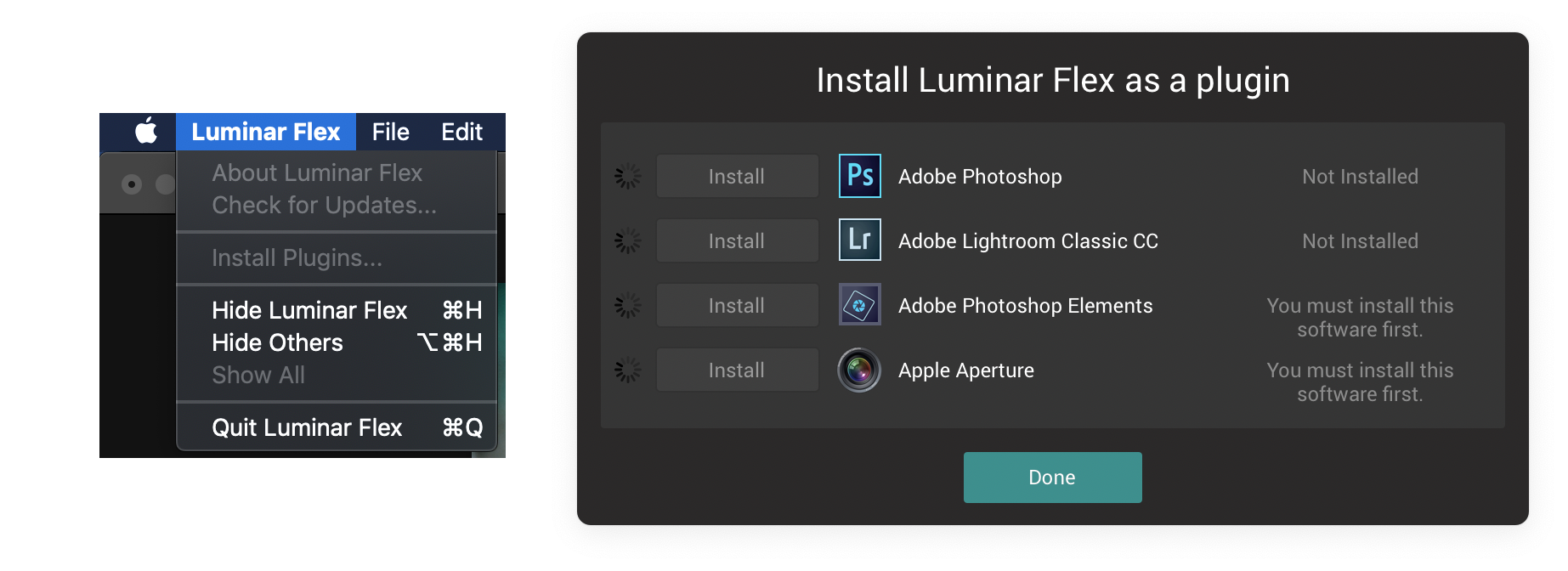Select About Luminar Flex
This screenshot has height=571, width=1568.
point(337,172)
